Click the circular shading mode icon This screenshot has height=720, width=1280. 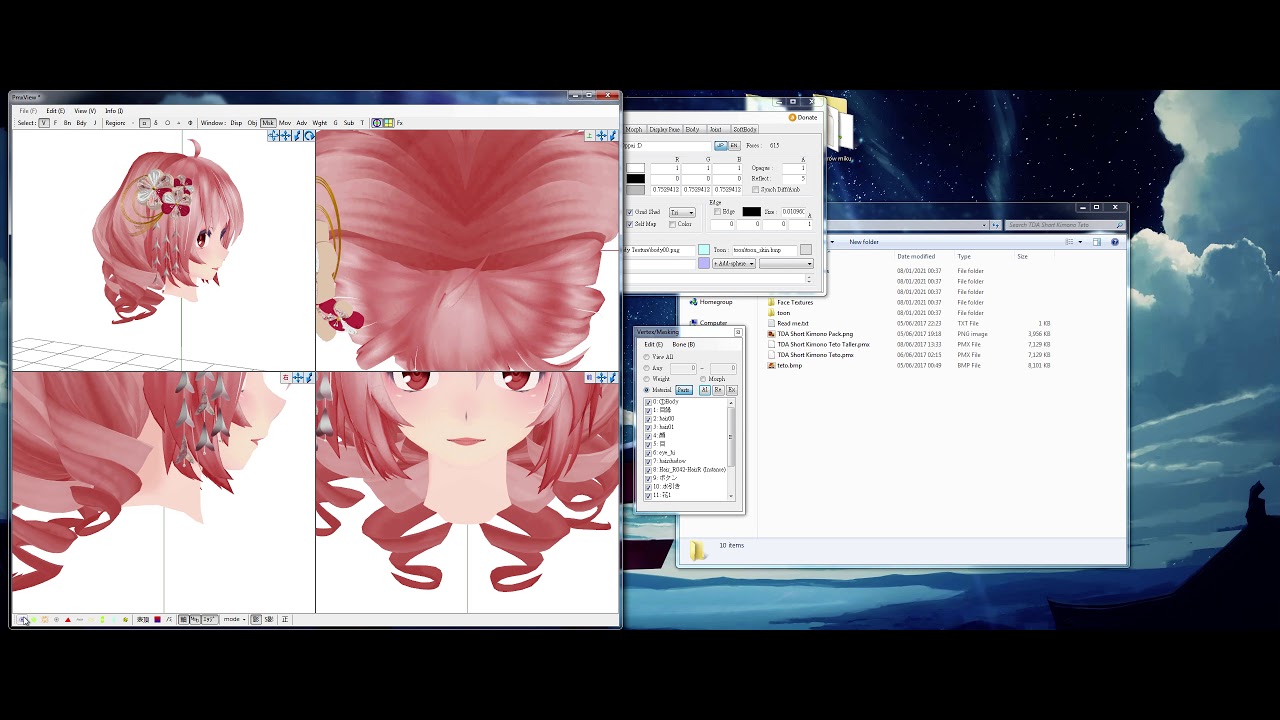pos(377,123)
